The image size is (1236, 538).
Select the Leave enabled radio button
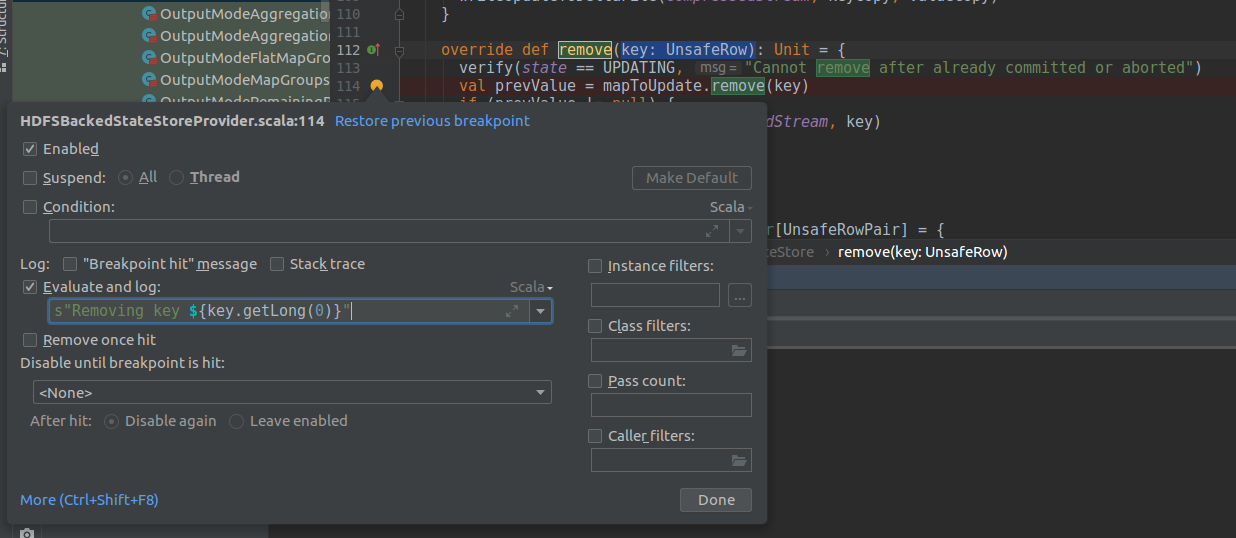(x=237, y=421)
